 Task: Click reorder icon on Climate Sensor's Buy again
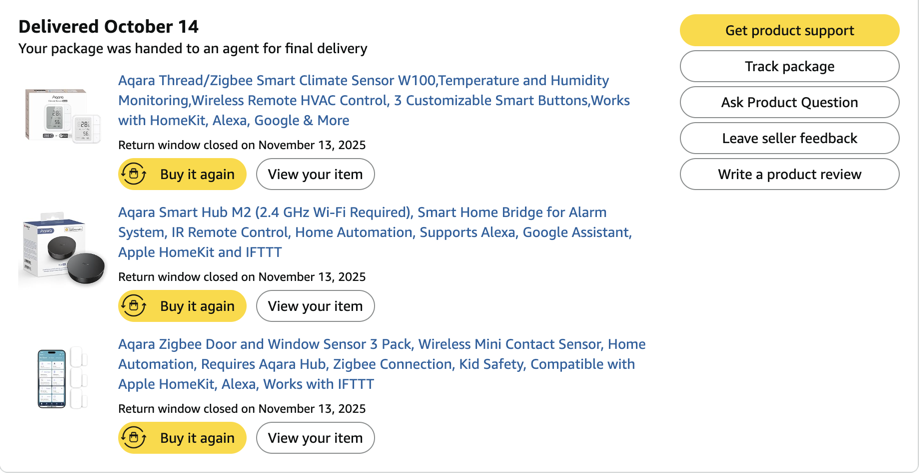tap(134, 174)
